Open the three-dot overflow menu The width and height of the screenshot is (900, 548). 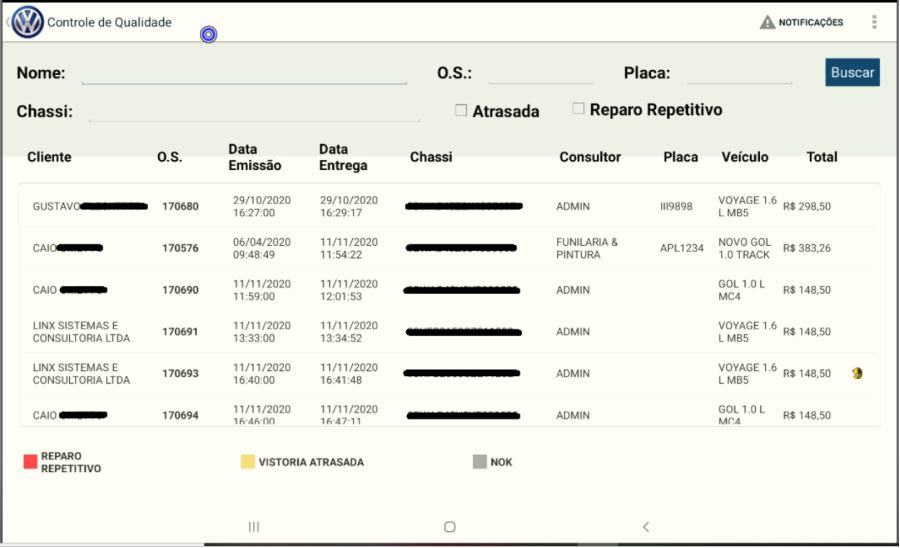(875, 22)
